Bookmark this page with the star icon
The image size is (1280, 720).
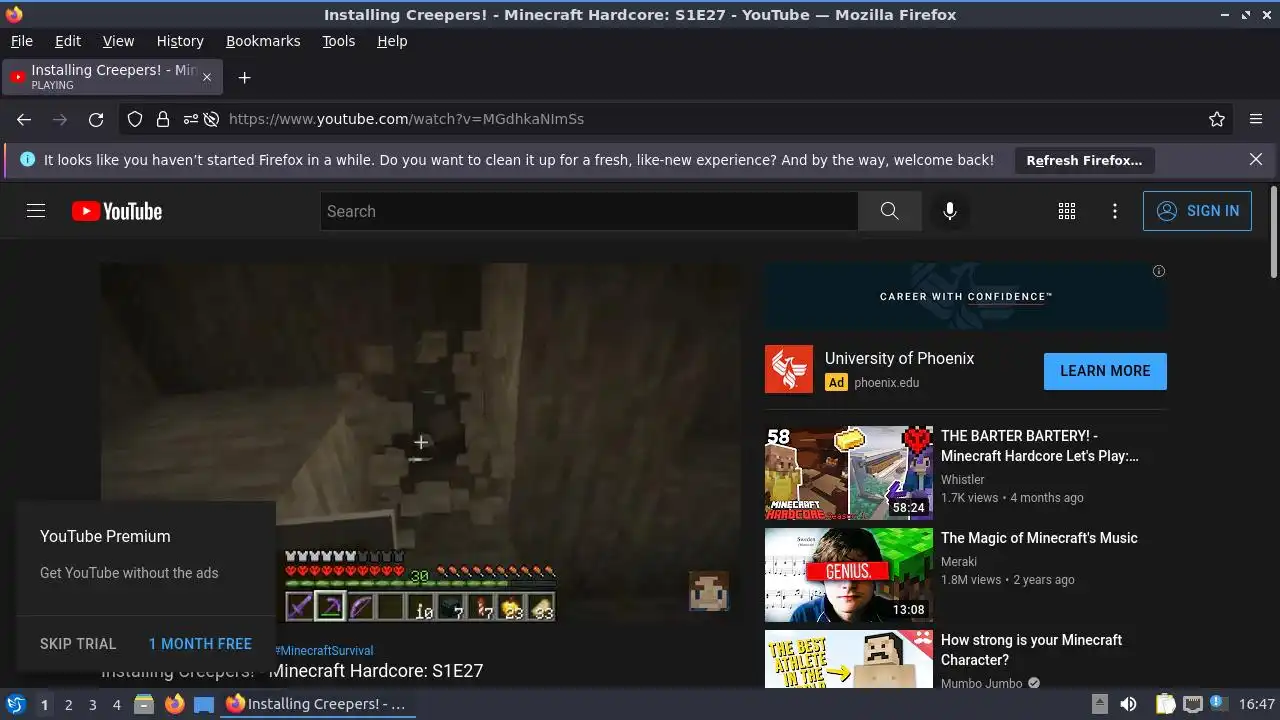tap(1217, 119)
